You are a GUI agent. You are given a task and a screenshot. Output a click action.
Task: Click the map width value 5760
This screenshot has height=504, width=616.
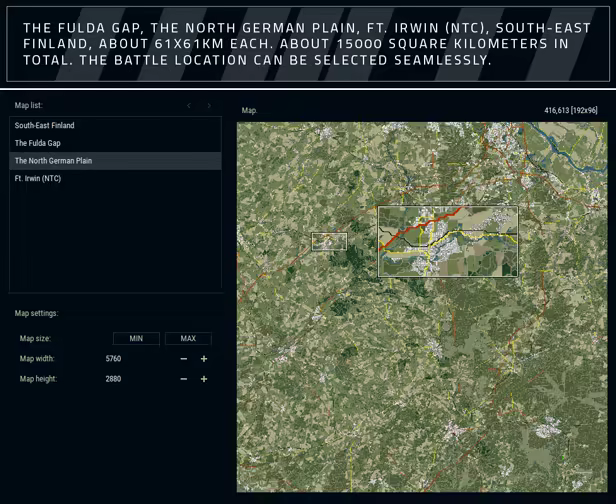click(113, 359)
